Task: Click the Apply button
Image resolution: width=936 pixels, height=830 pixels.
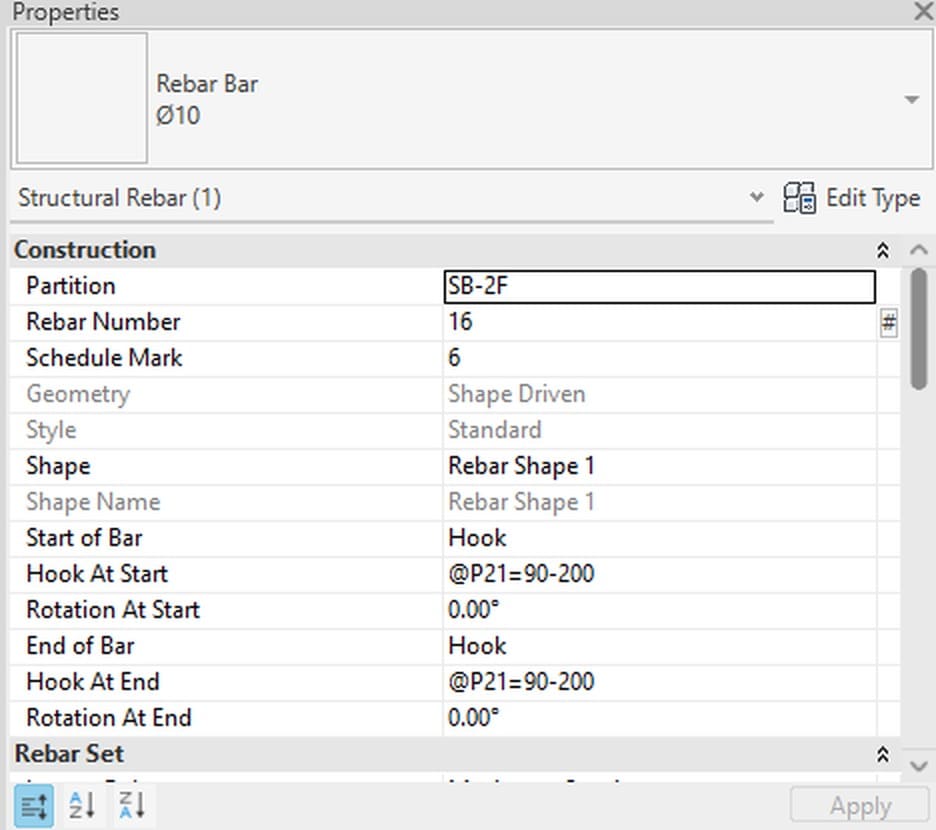Action: coord(860,806)
